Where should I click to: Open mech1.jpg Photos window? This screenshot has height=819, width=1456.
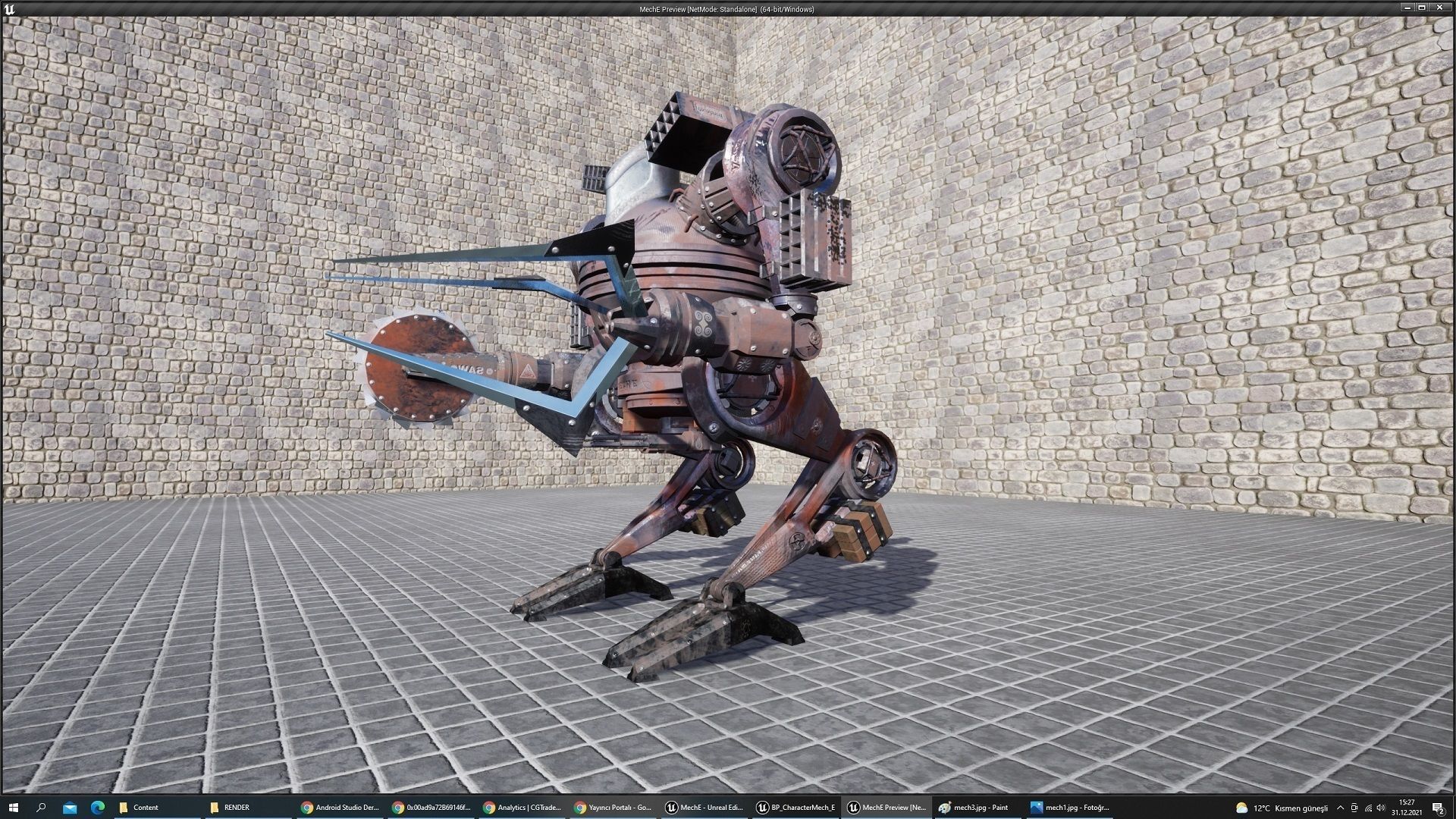1069,808
